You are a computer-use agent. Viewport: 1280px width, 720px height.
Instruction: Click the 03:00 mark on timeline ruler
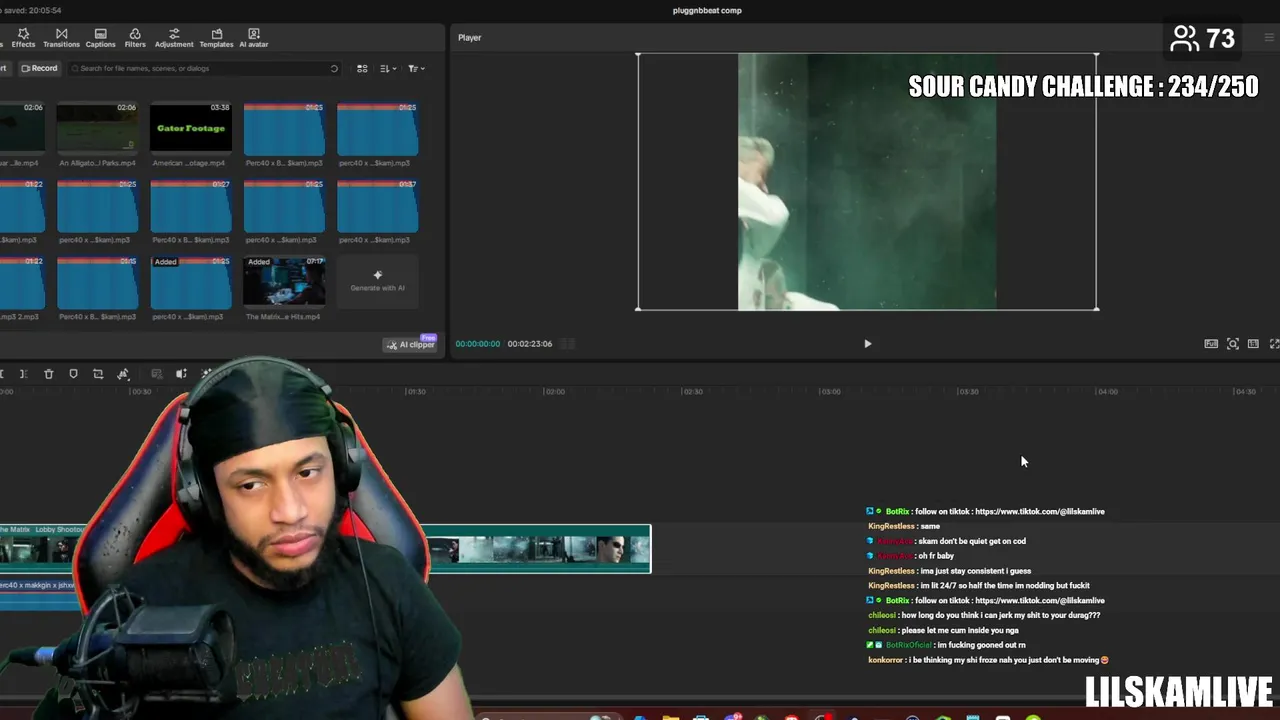[830, 392]
